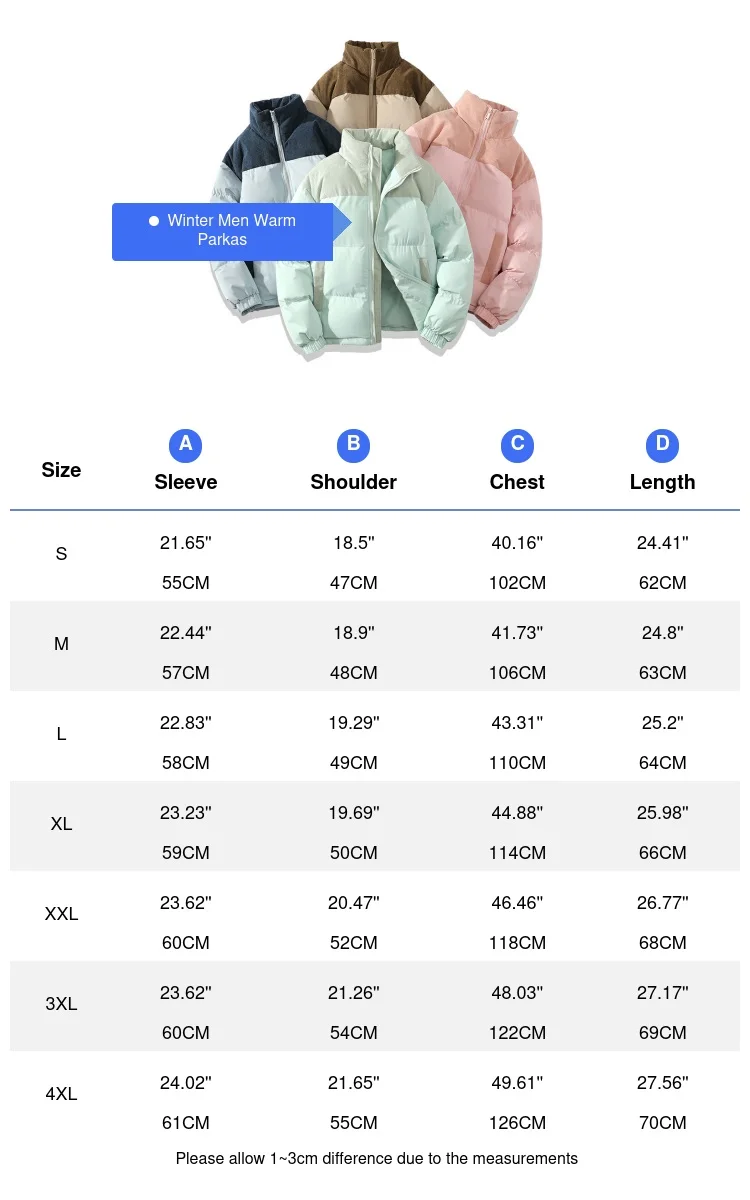The image size is (750, 1200).
Task: Click the blue C circle icon
Action: tap(517, 444)
